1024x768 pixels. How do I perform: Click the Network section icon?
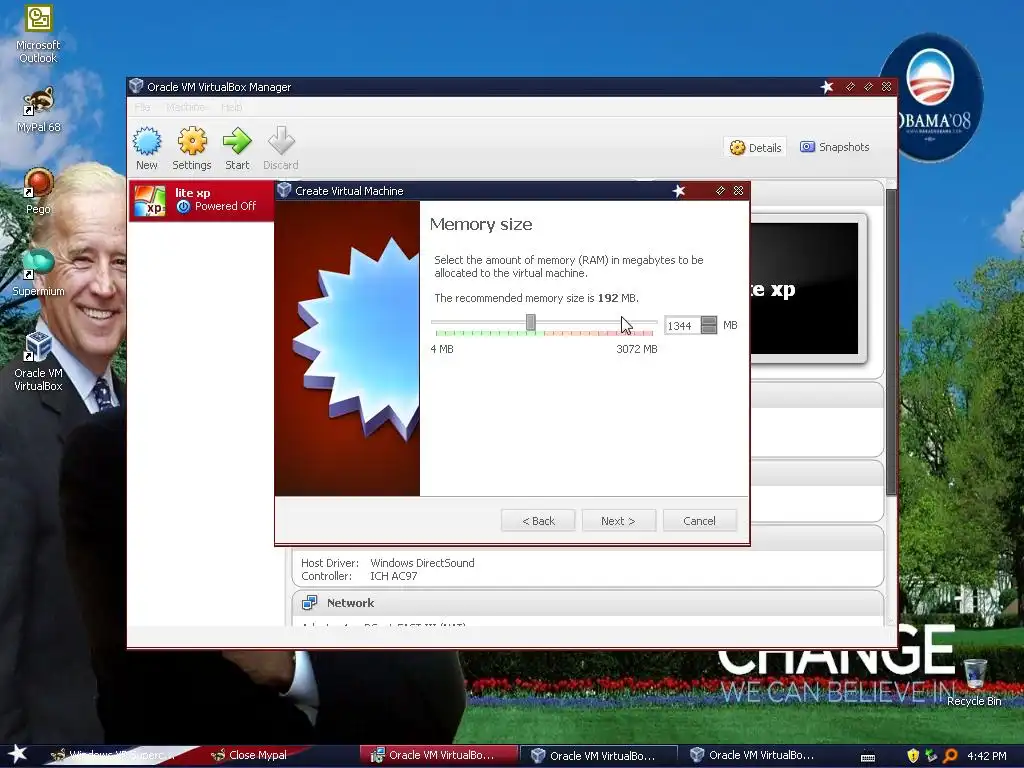(310, 603)
